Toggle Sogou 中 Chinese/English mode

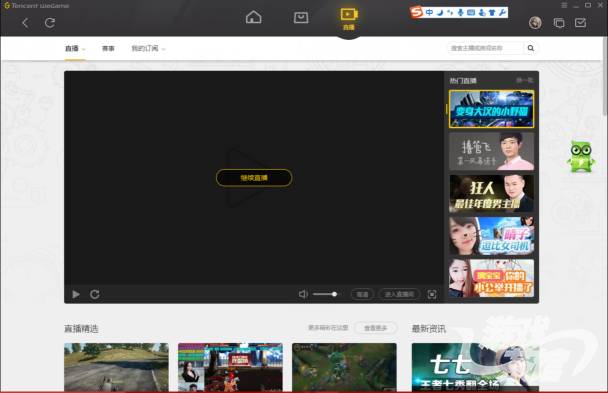point(429,12)
